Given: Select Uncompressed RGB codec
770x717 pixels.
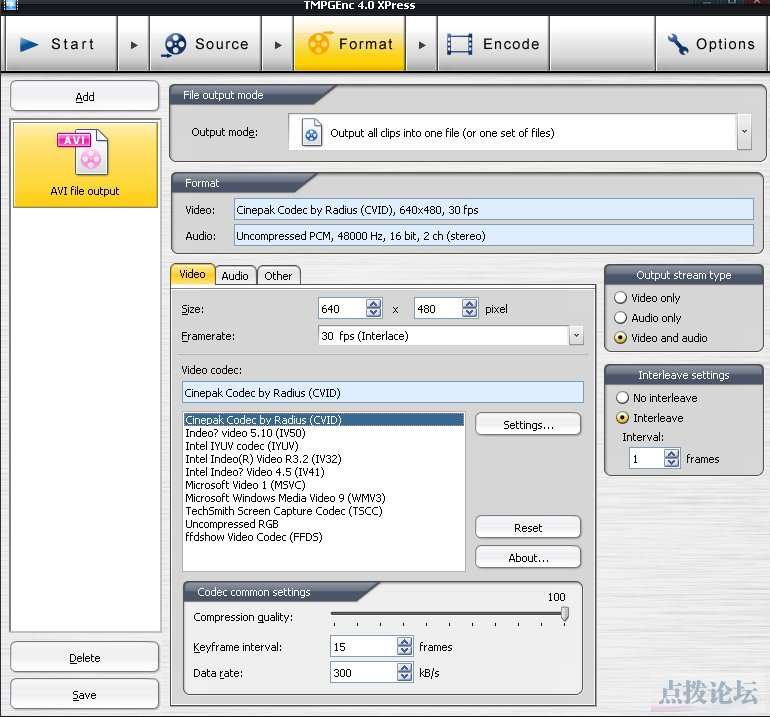Looking at the screenshot, I should coord(324,524).
